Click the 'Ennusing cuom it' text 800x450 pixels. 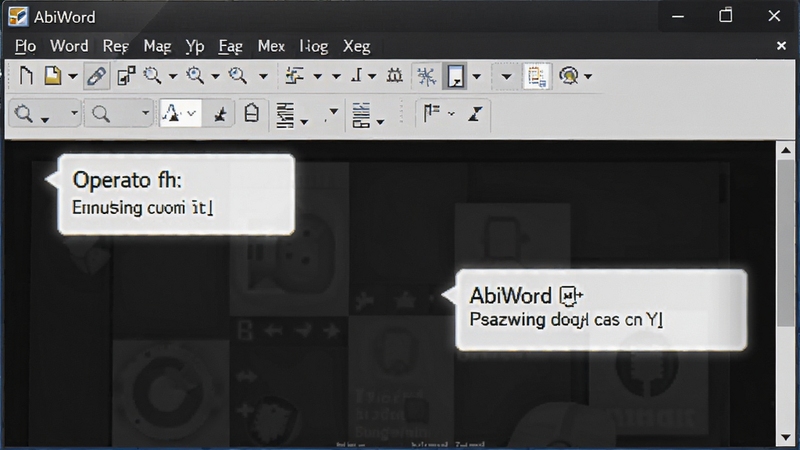[x=142, y=208]
